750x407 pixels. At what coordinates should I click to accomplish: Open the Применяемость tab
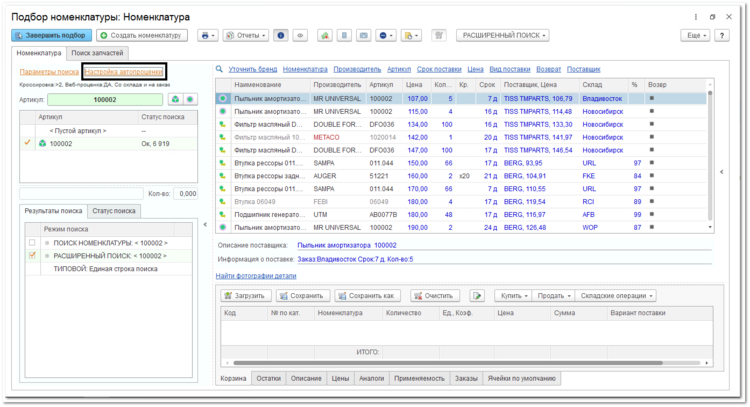tap(419, 379)
